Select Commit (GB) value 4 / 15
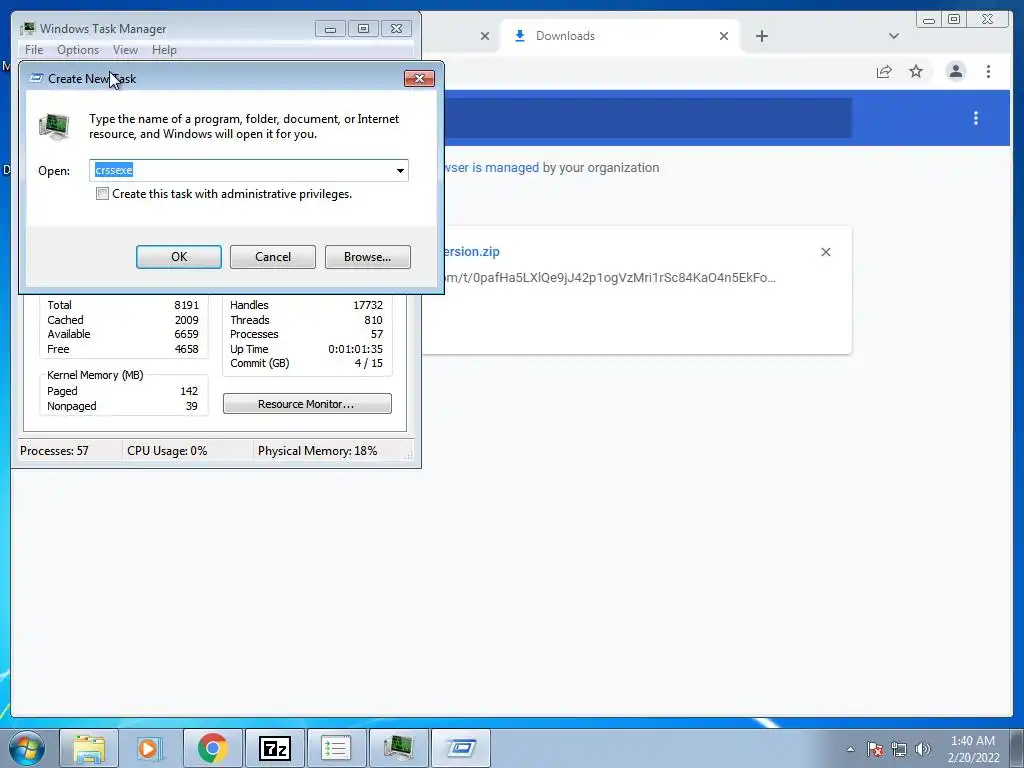1024x768 pixels. click(x=369, y=363)
